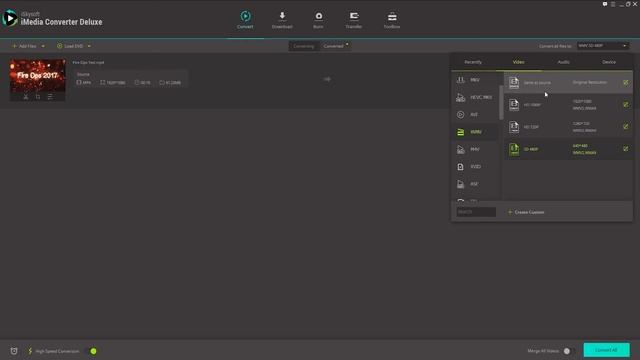Click edit checkbox for Same as source preset
The width and height of the screenshot is (640, 360).
coord(626,82)
